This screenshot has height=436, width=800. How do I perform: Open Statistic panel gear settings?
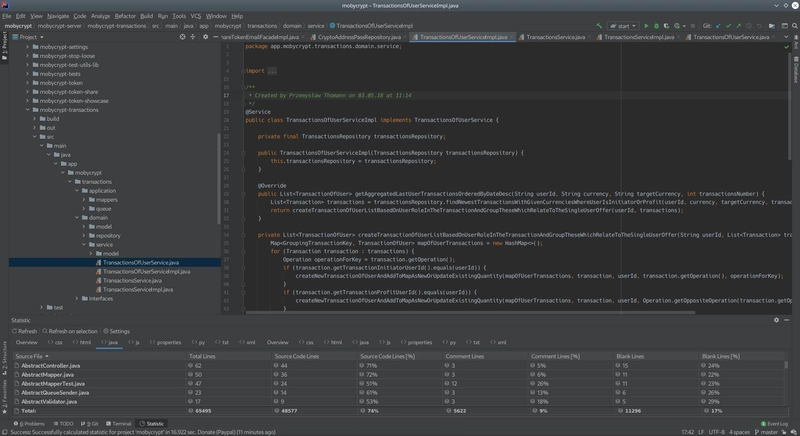776,320
